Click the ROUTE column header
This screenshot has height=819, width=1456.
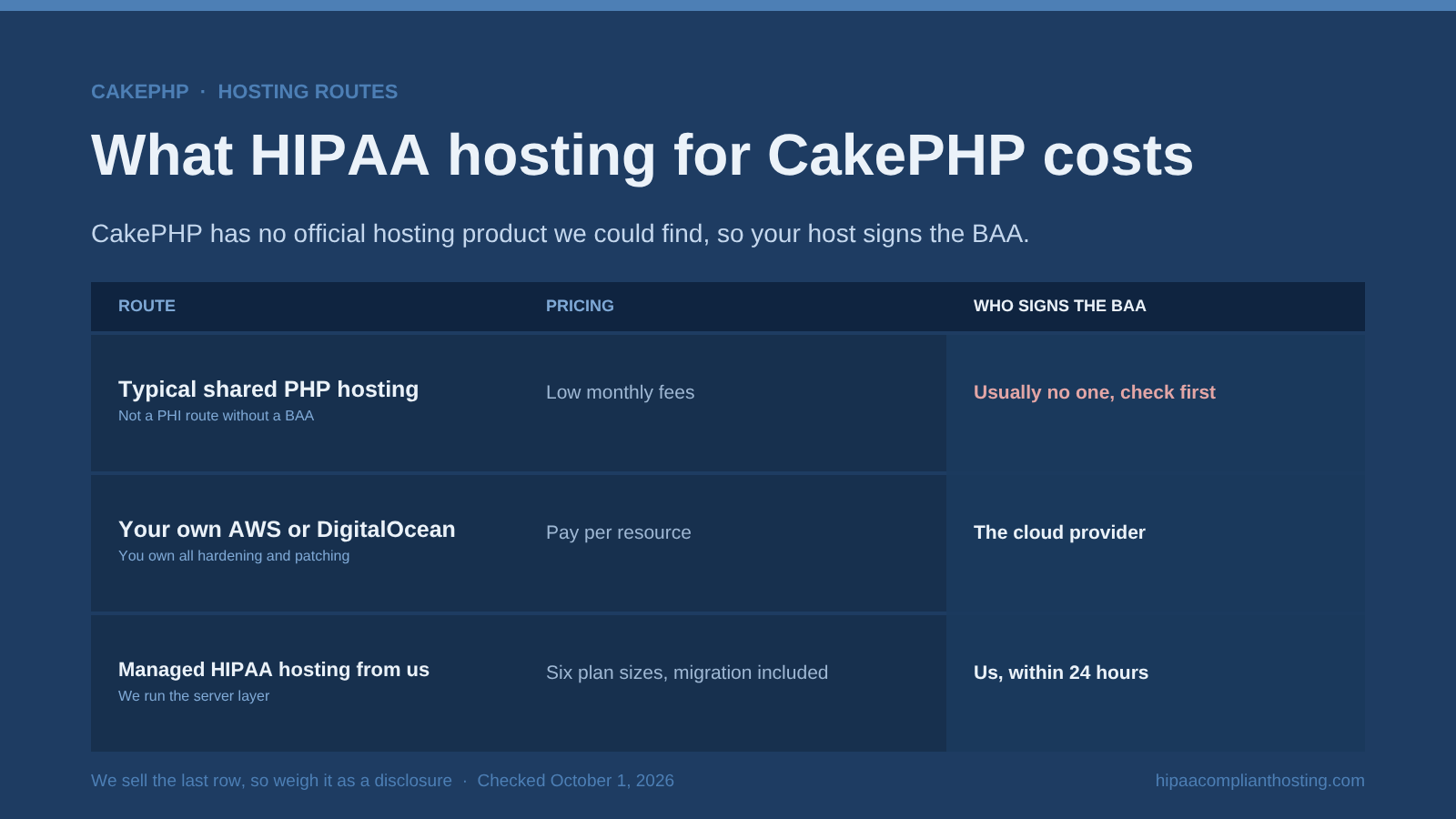[147, 306]
